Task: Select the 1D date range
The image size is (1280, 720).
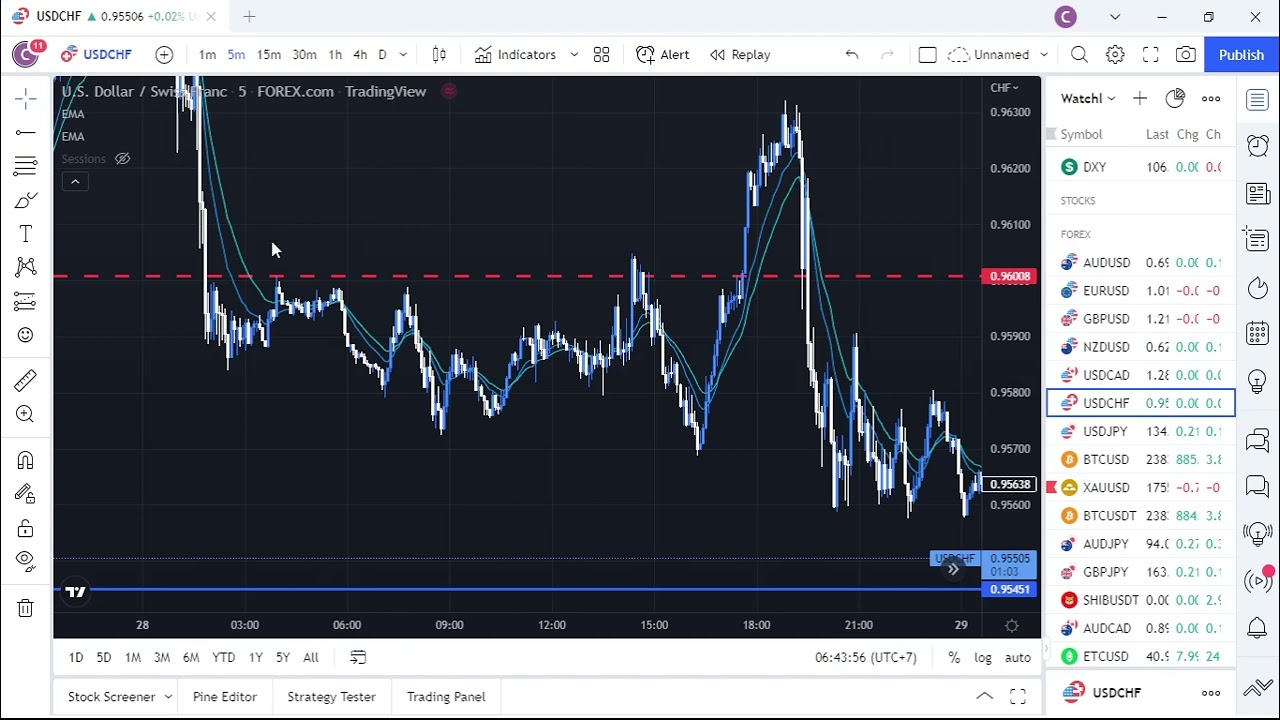Action: coord(76,657)
